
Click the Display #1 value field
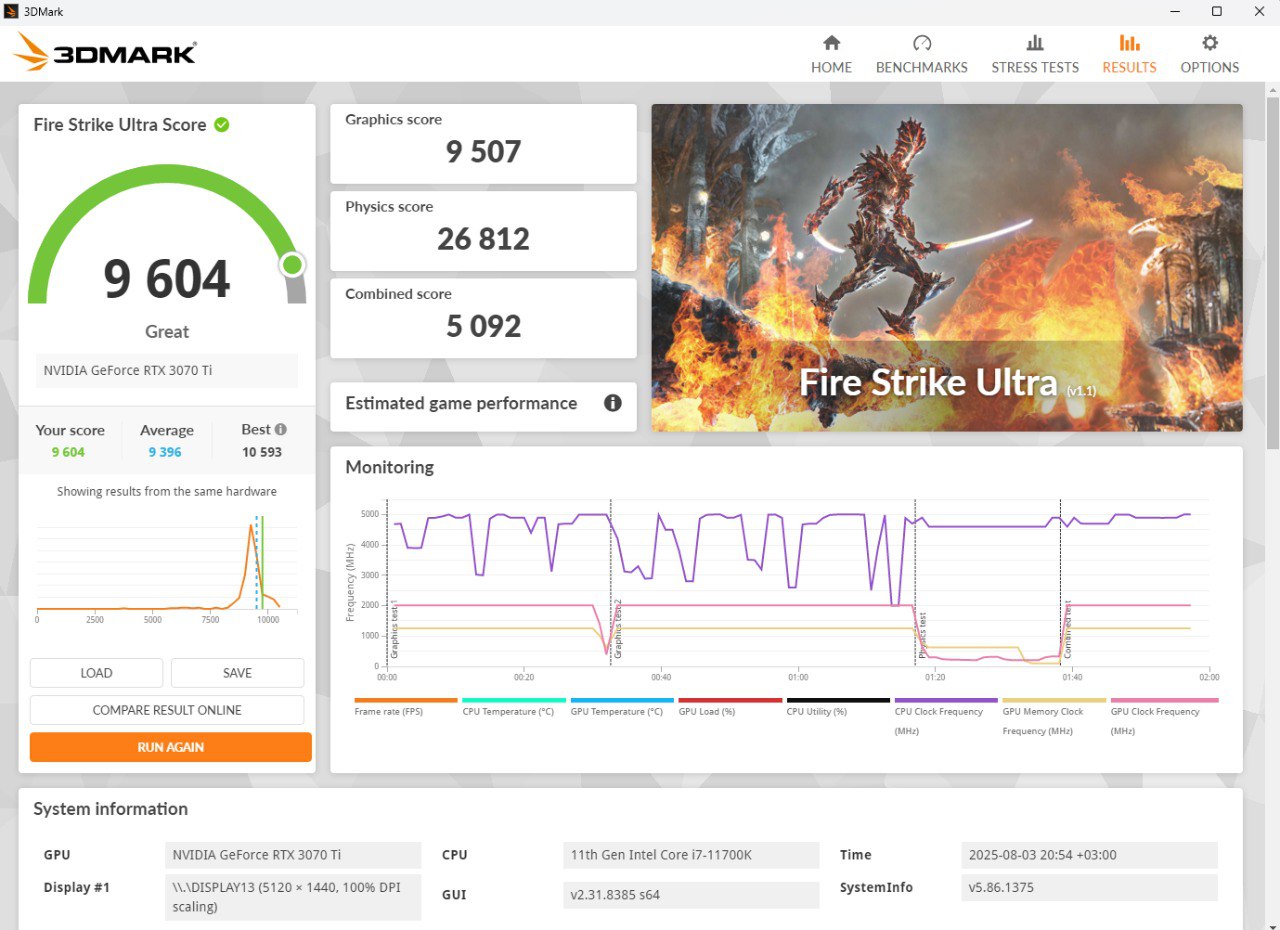(x=293, y=897)
